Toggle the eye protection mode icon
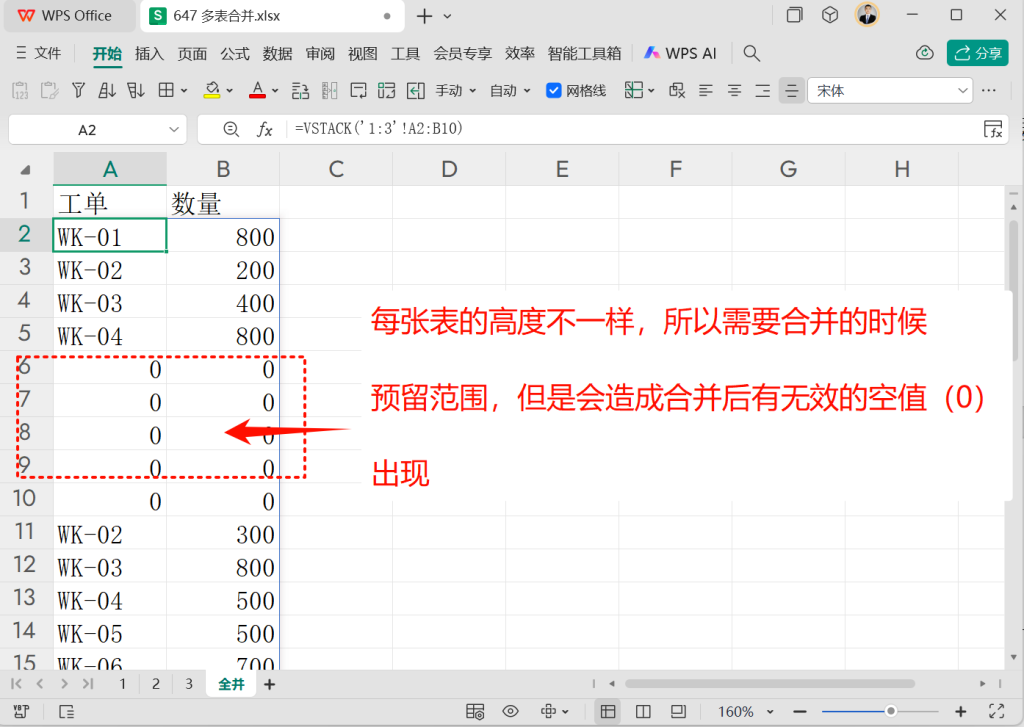 pyautogui.click(x=511, y=711)
